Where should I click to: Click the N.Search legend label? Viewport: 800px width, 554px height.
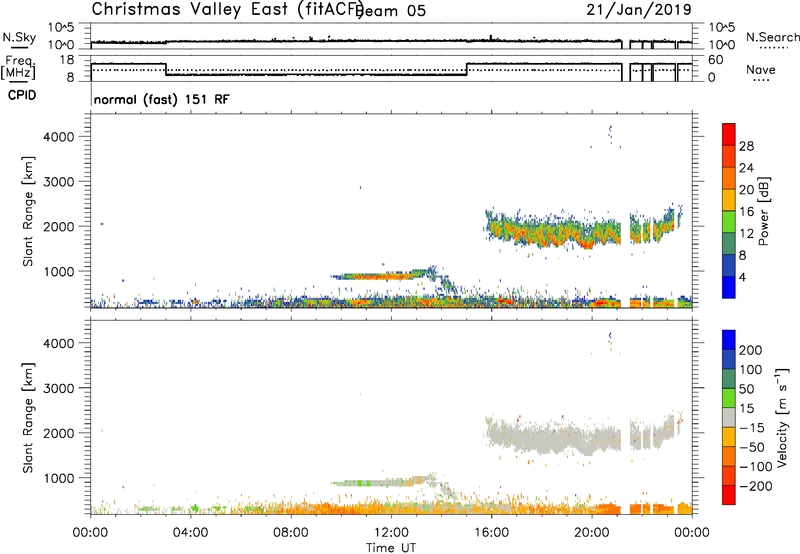click(772, 37)
